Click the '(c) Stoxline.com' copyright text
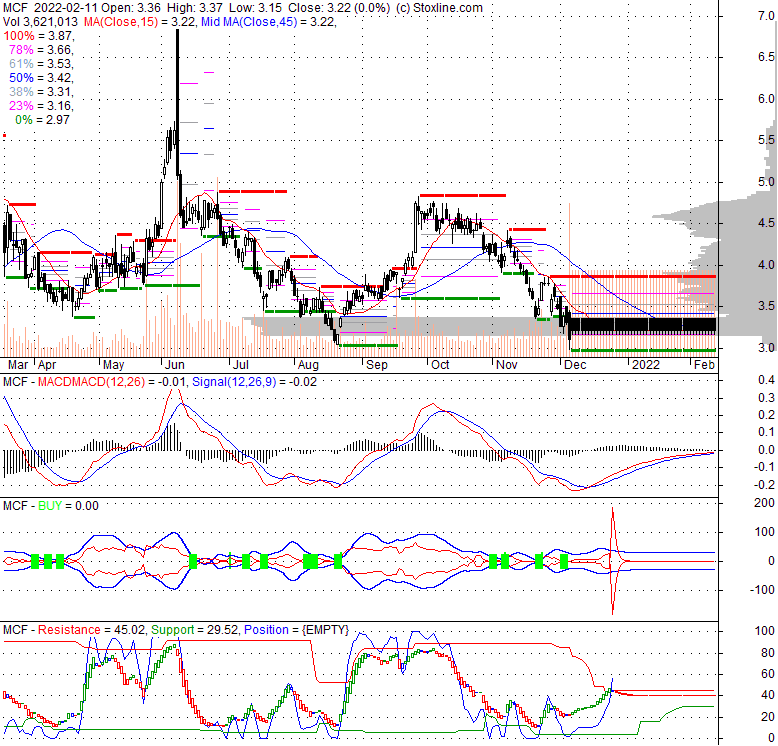Image resolution: width=778 pixels, height=746 pixels. [439, 8]
